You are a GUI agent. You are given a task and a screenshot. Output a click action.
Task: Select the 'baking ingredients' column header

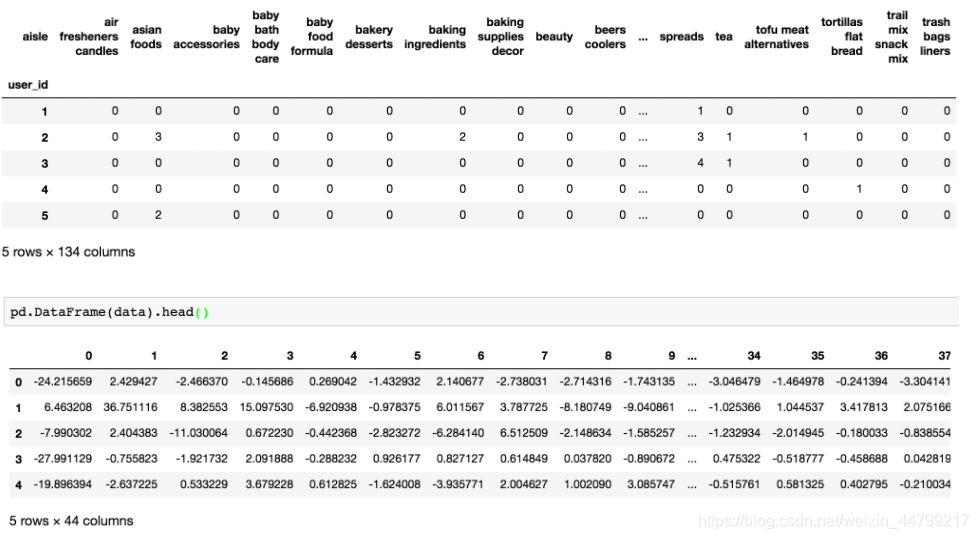point(435,37)
